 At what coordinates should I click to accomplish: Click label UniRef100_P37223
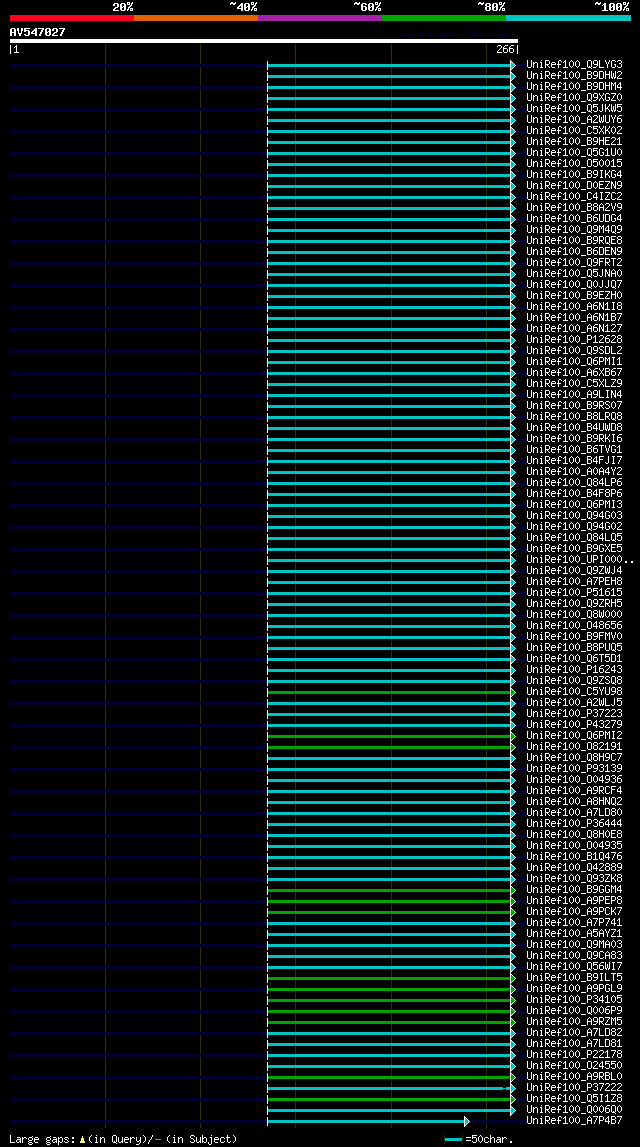point(574,714)
